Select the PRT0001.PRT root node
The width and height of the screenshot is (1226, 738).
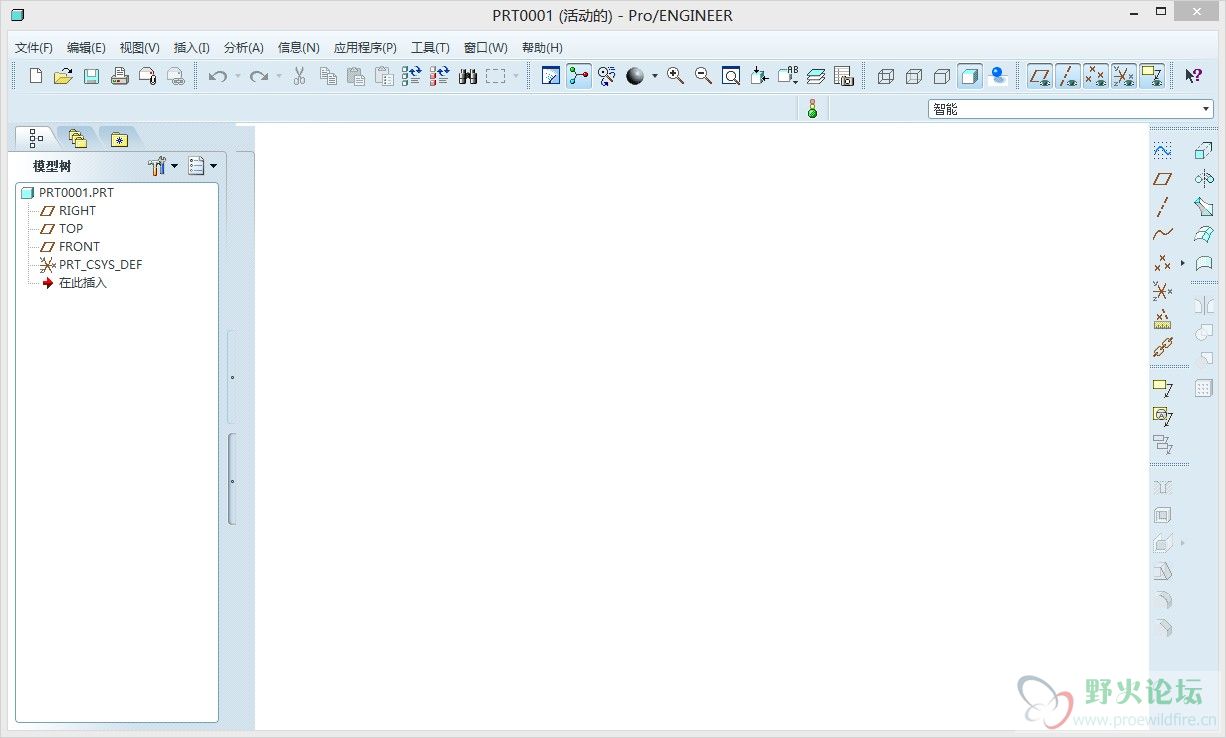67,193
